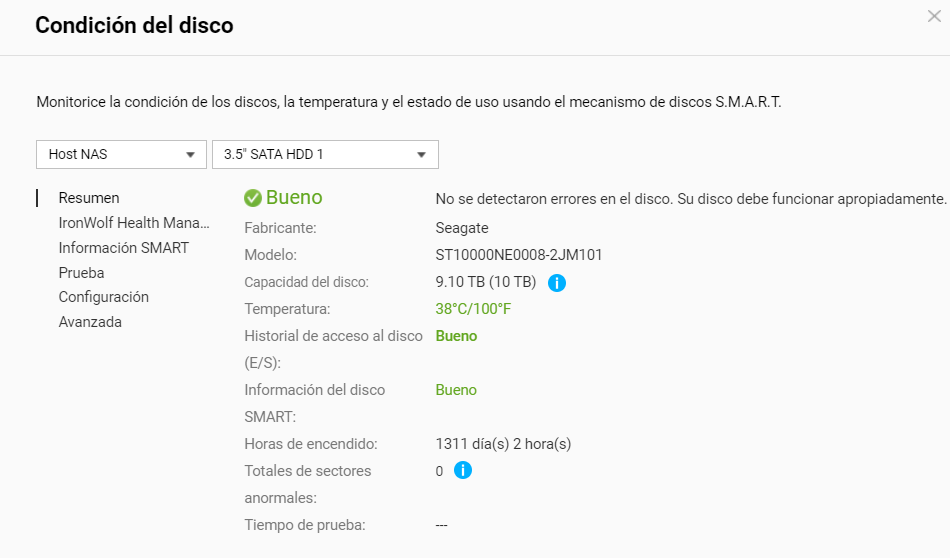950x558 pixels.
Task: Open the Configuración section
Action: (103, 297)
